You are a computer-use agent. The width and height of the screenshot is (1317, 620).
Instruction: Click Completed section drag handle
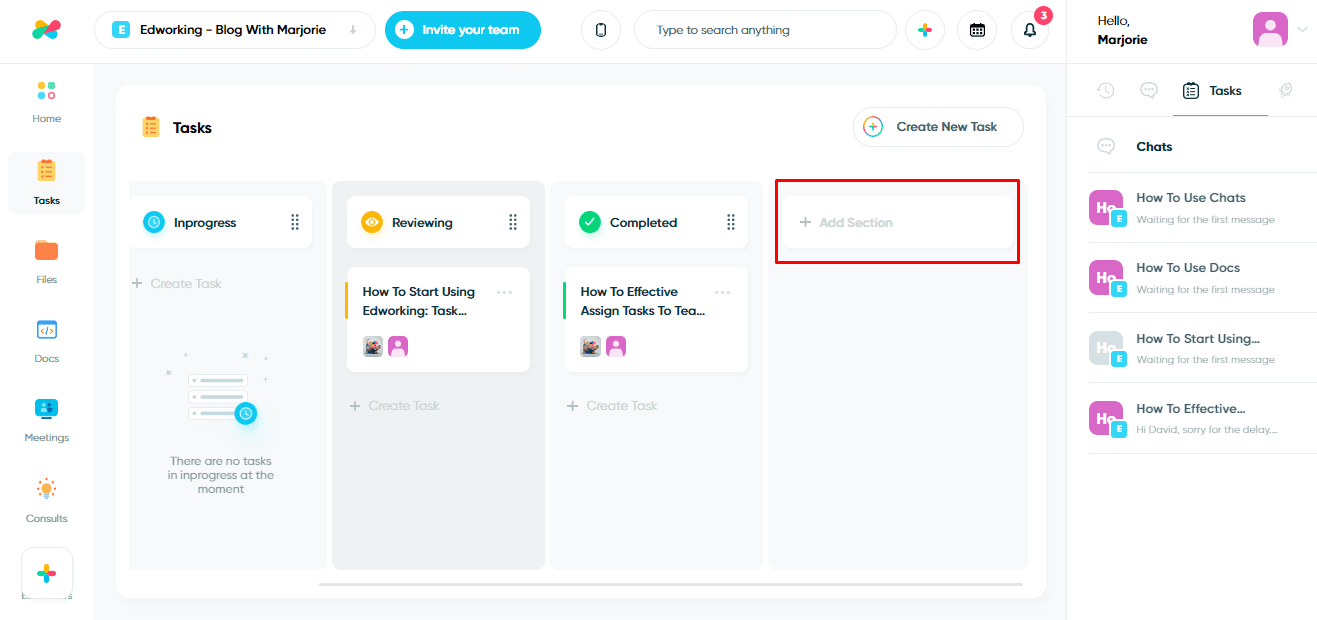pyautogui.click(x=730, y=222)
